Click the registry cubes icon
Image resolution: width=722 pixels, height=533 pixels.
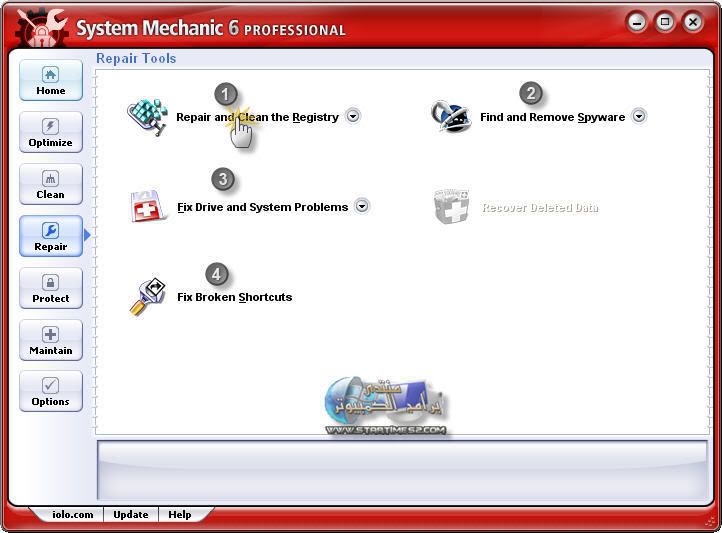147,117
